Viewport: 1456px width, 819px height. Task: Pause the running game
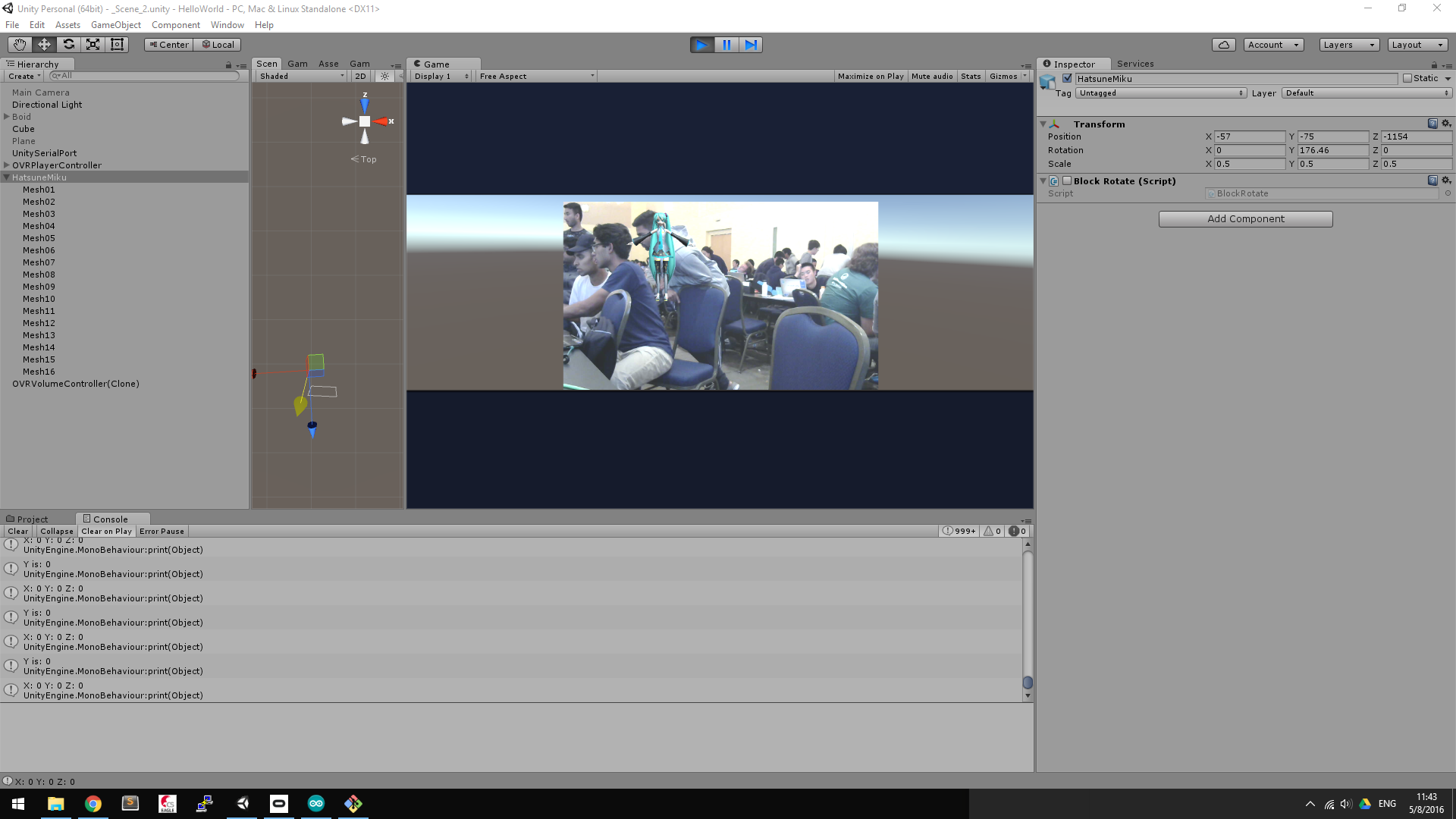click(x=726, y=45)
